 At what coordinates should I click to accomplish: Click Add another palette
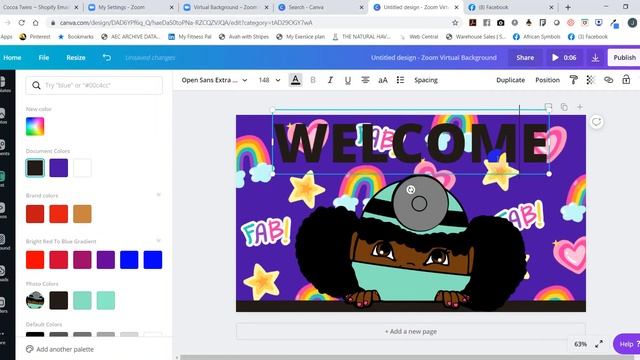click(60, 349)
